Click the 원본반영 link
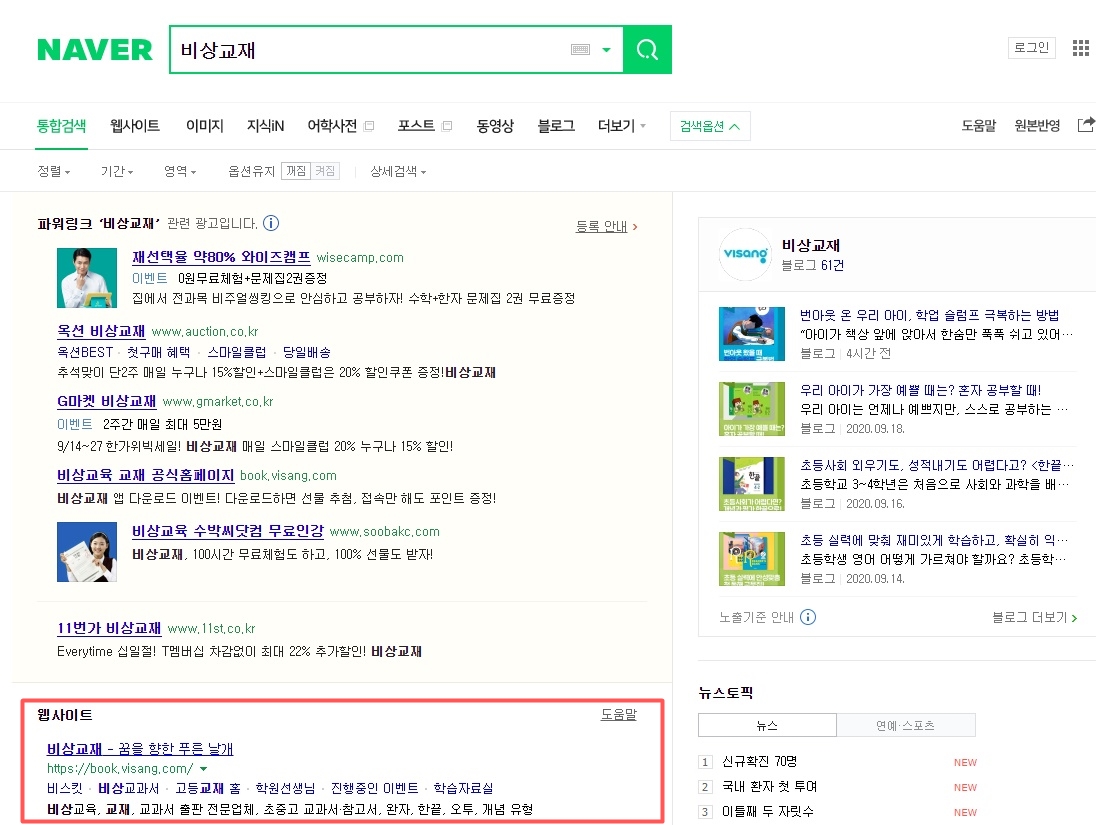The image size is (1096, 825). [1037, 126]
